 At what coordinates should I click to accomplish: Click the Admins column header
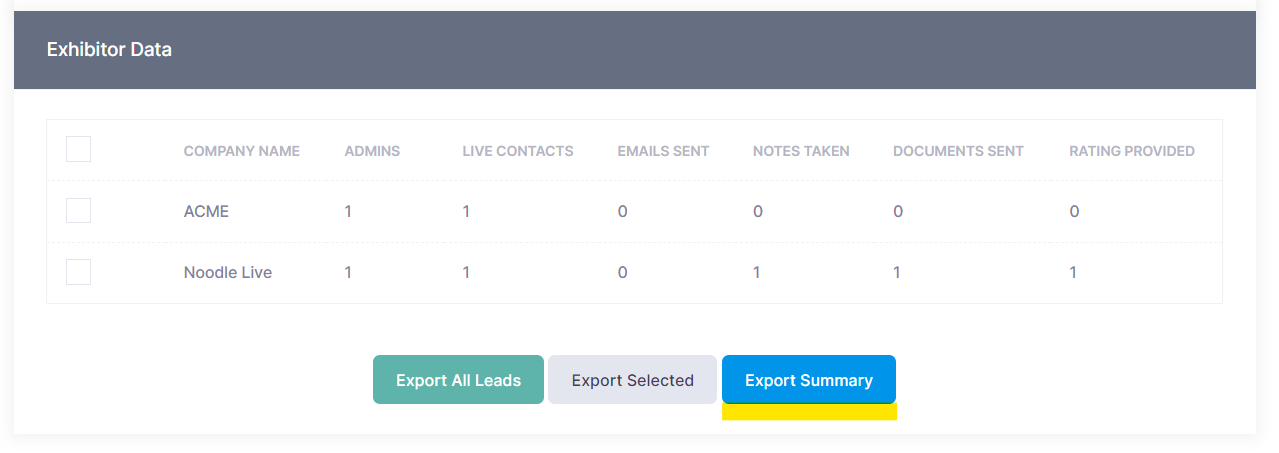pos(372,151)
